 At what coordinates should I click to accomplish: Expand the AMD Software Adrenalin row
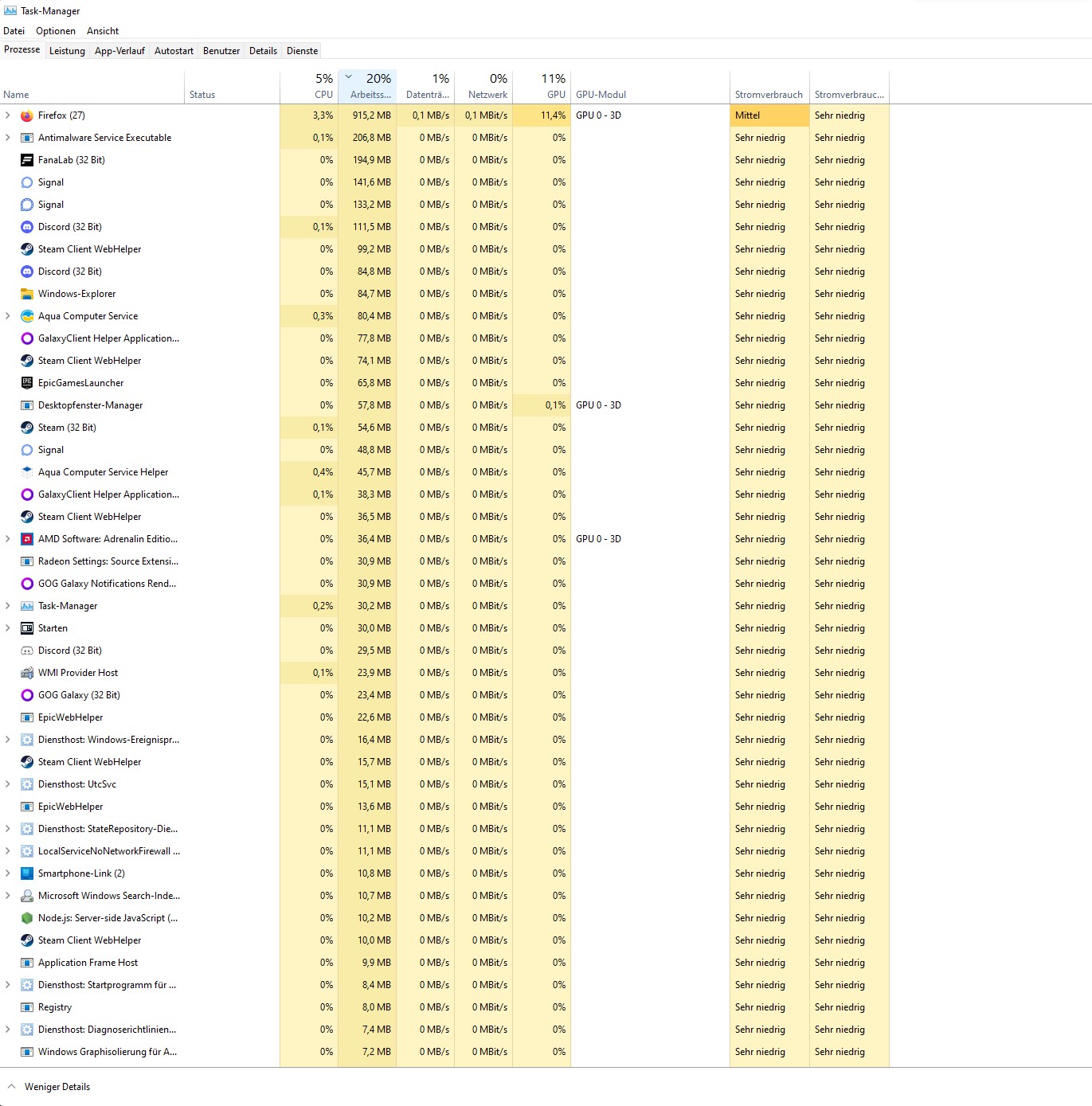8,539
